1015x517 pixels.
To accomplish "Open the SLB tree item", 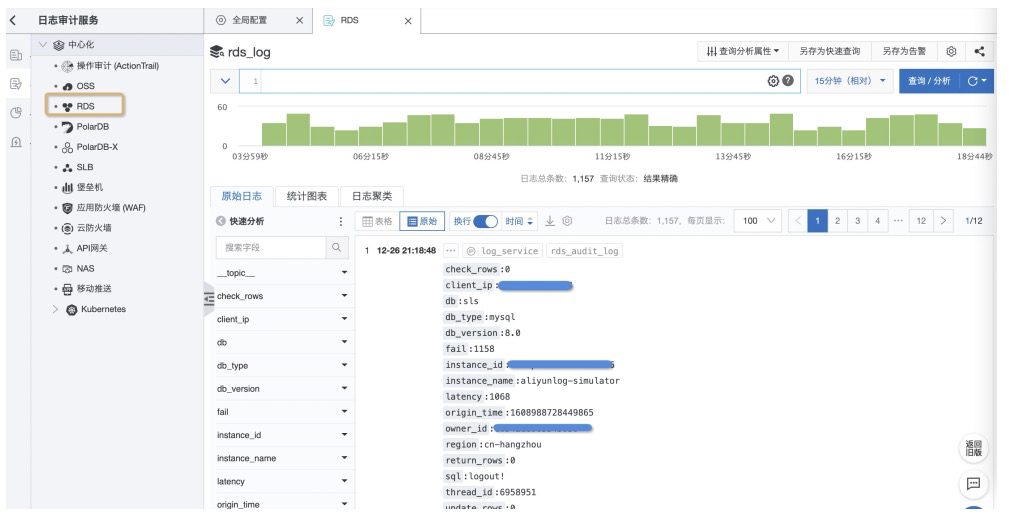I will pyautogui.click(x=85, y=167).
